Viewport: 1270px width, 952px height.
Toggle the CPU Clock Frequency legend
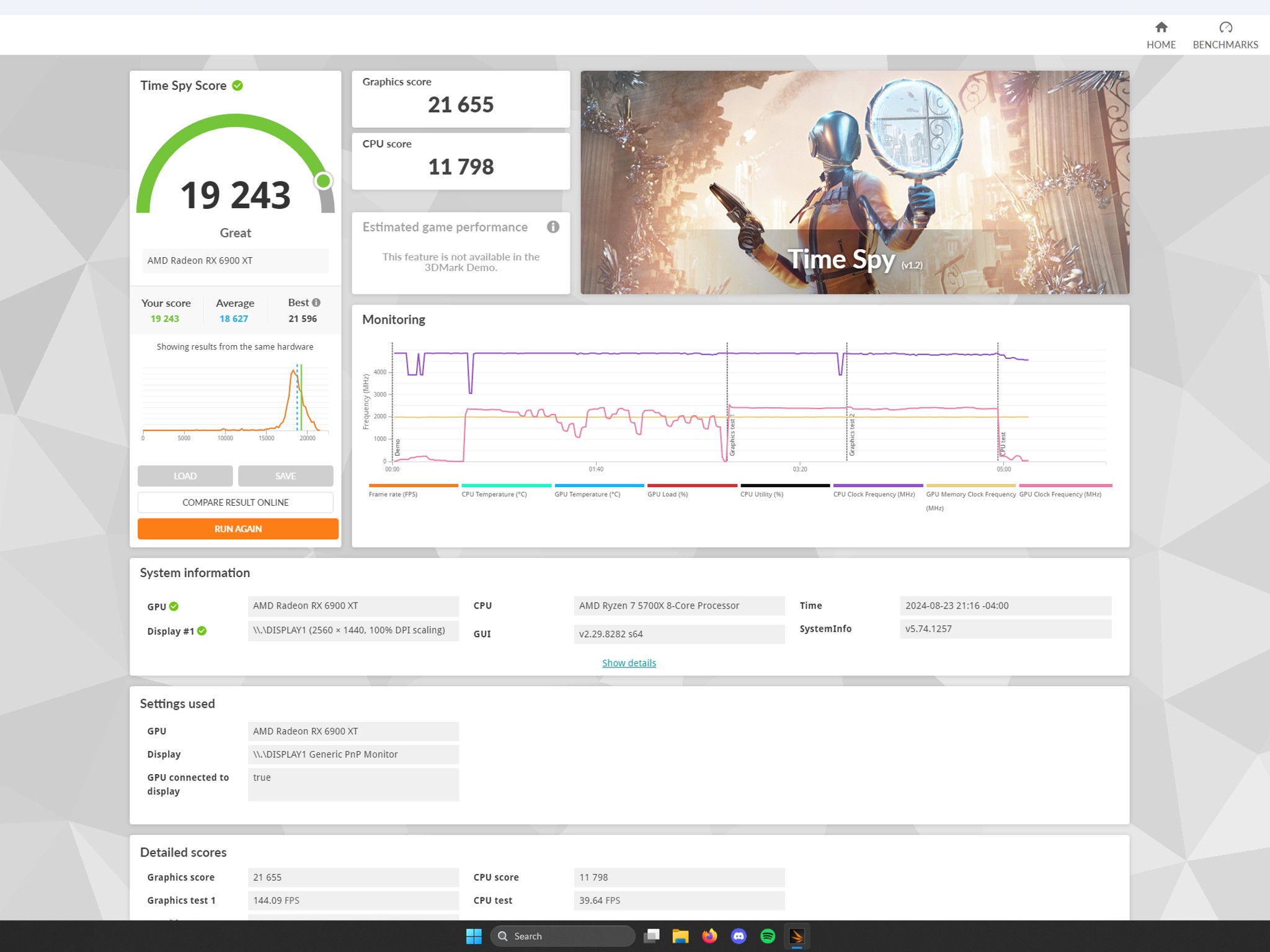pyautogui.click(x=878, y=490)
